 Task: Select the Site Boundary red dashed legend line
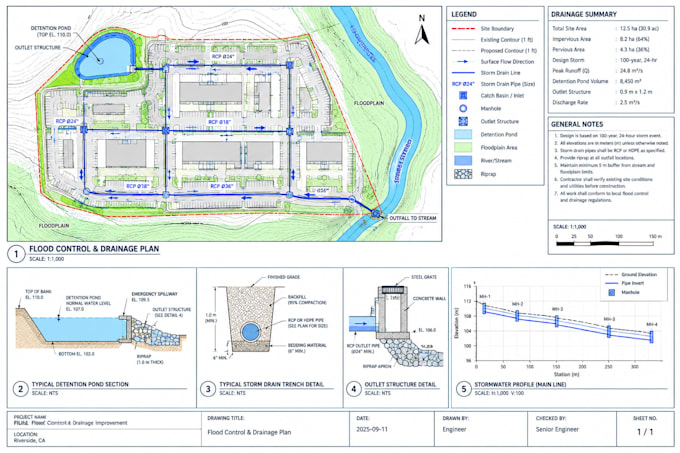click(x=463, y=29)
